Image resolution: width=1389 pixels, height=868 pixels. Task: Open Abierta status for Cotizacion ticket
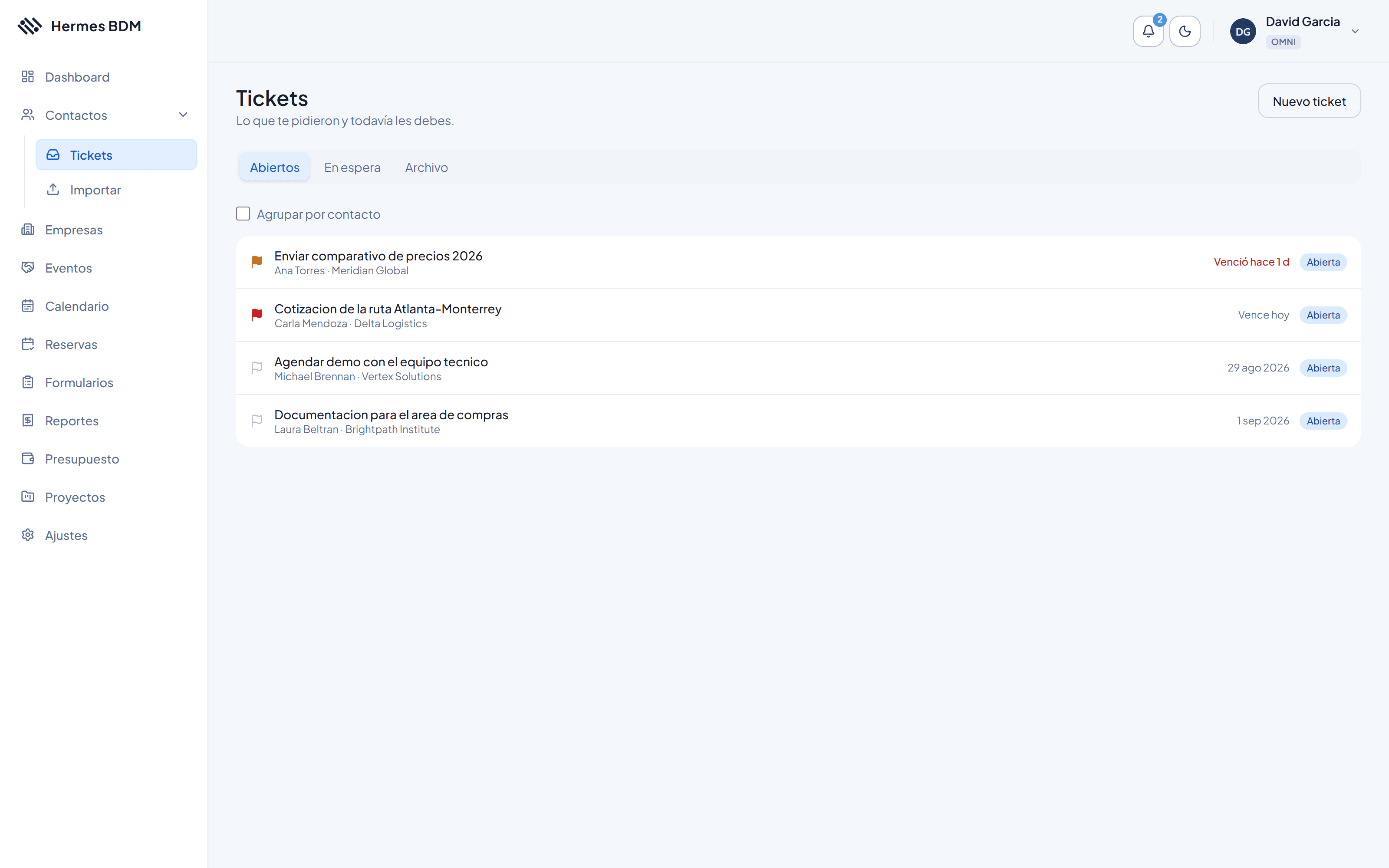pos(1323,315)
